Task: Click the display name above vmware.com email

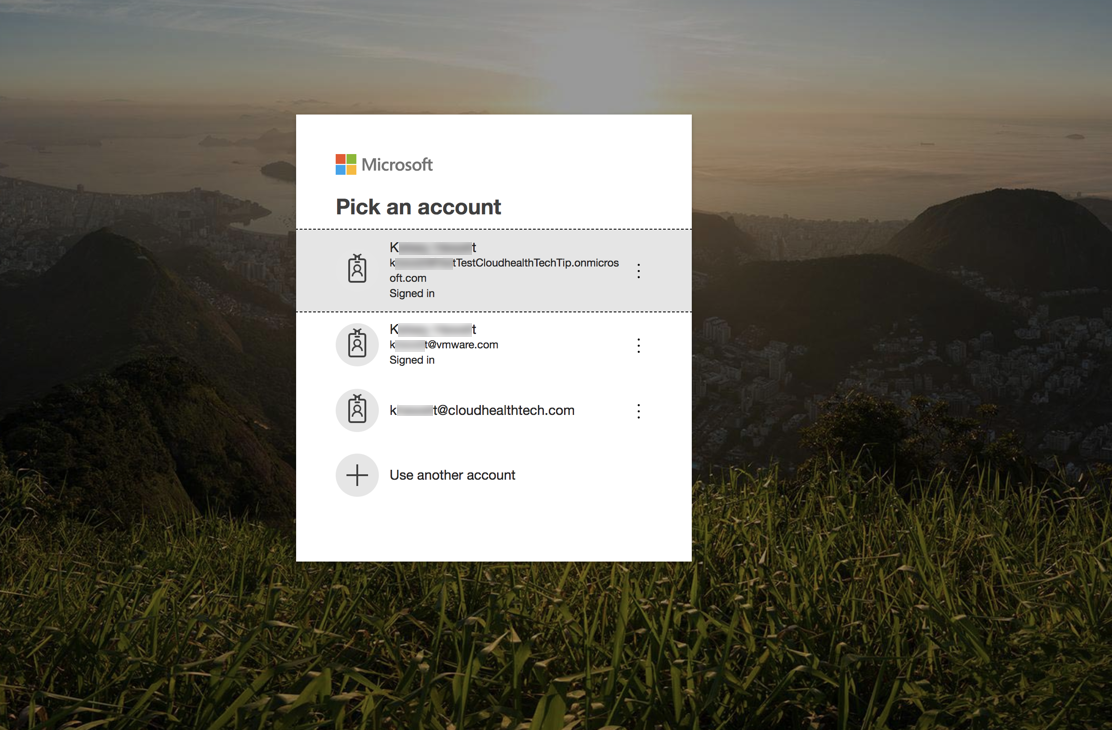Action: pos(432,329)
